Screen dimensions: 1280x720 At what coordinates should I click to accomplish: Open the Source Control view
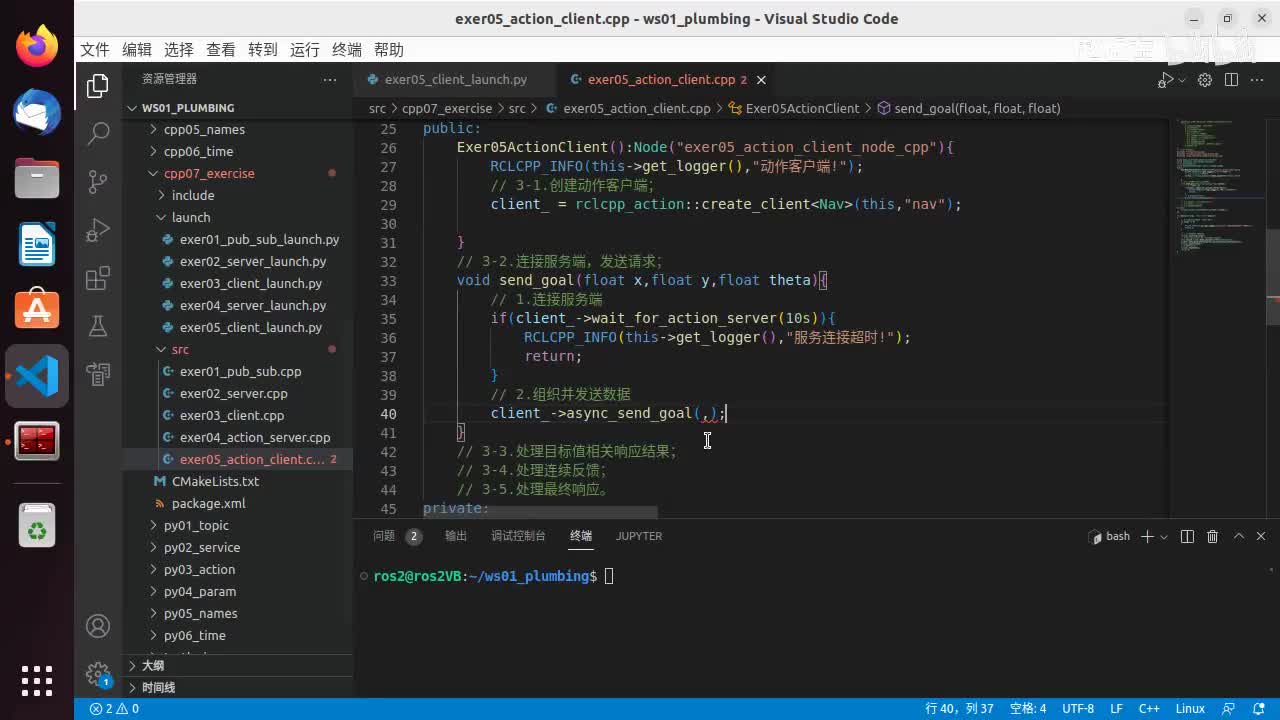click(x=98, y=181)
